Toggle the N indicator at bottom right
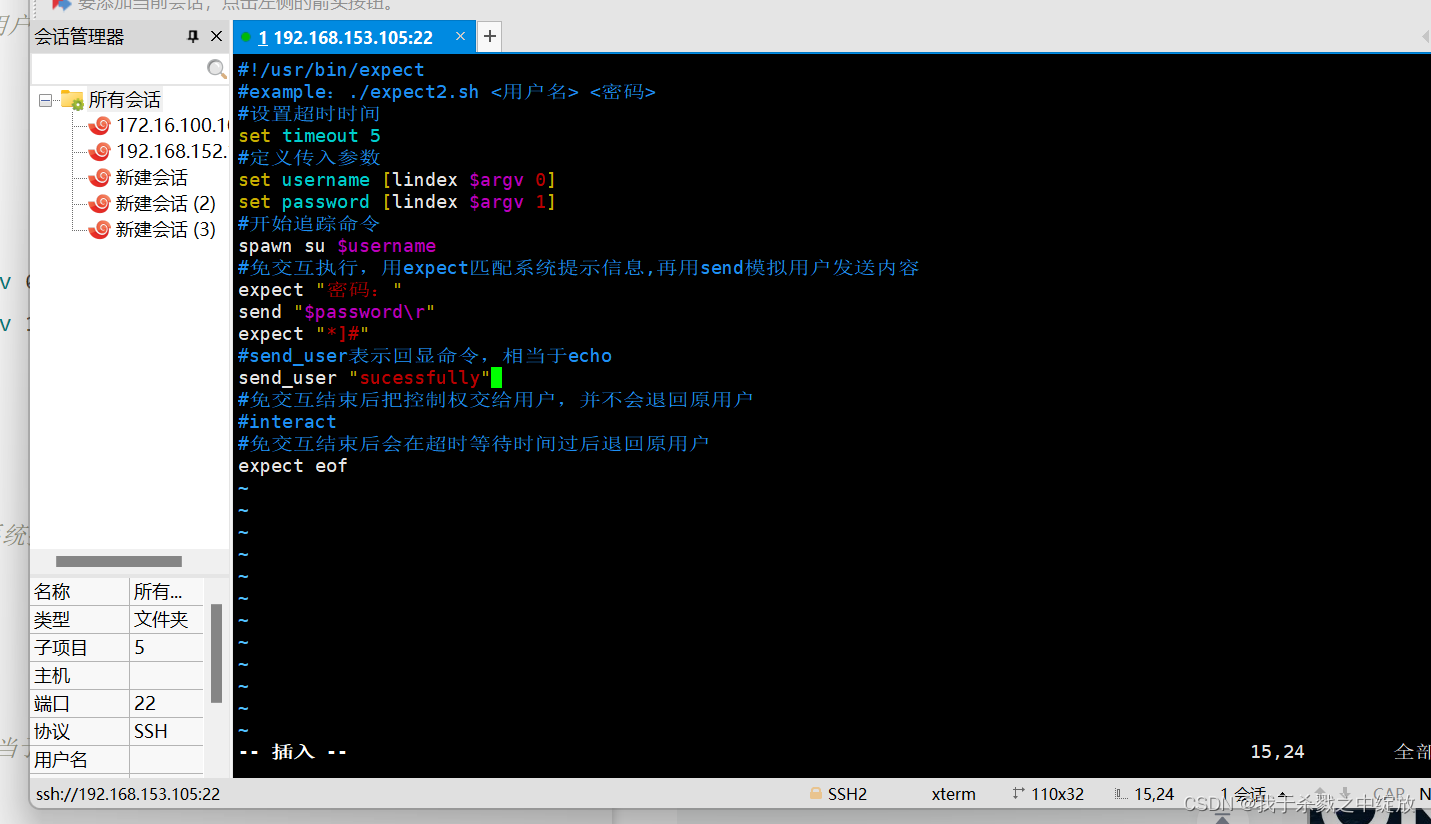The width and height of the screenshot is (1431, 824). (x=1424, y=793)
